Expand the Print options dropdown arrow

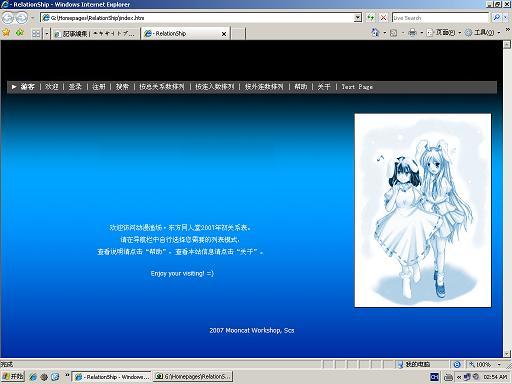tap(422, 33)
